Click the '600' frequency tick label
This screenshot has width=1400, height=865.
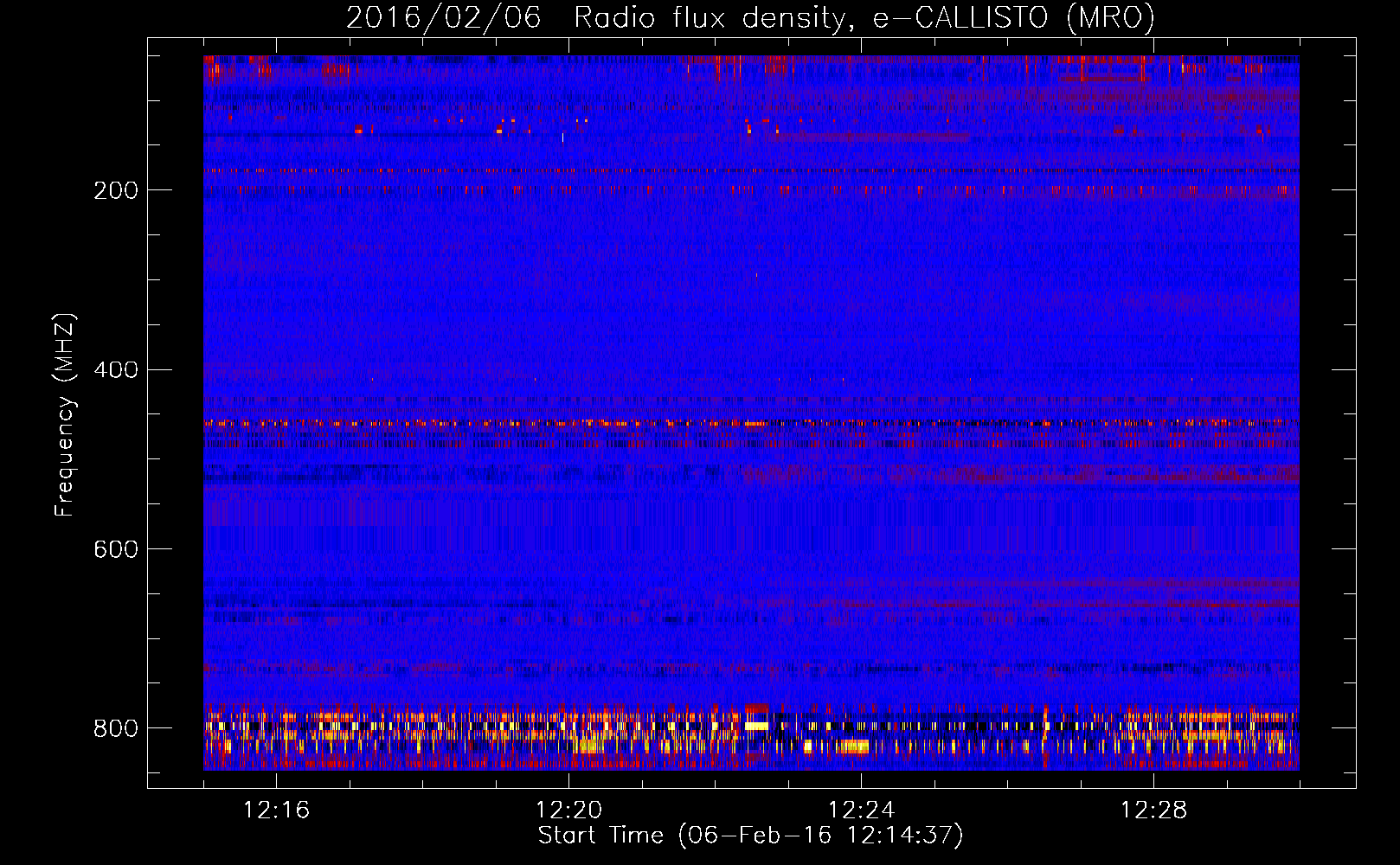point(116,550)
